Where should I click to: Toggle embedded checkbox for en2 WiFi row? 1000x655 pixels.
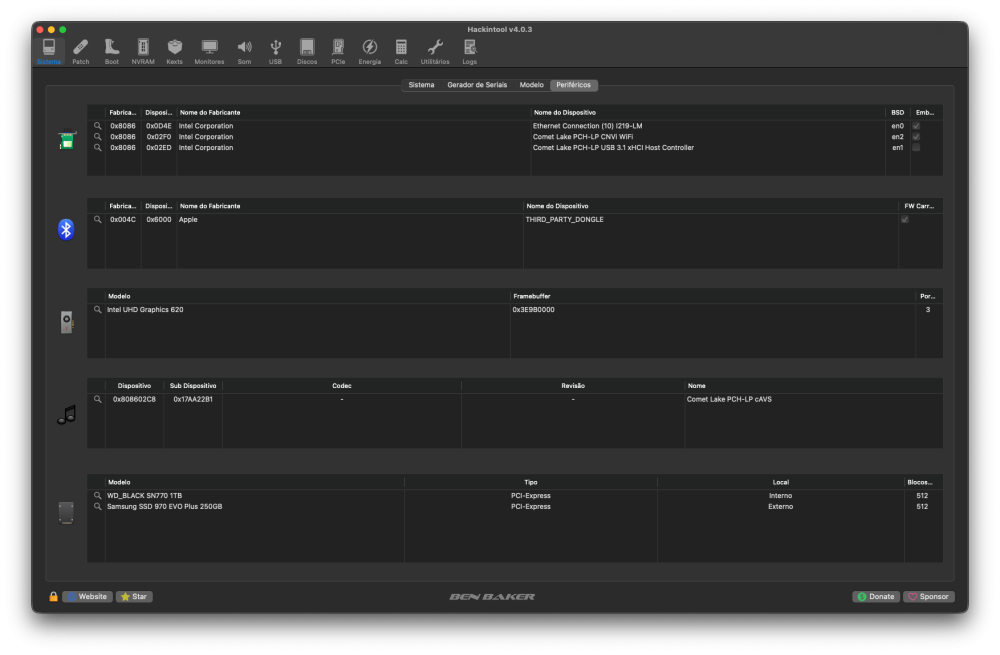coord(916,136)
